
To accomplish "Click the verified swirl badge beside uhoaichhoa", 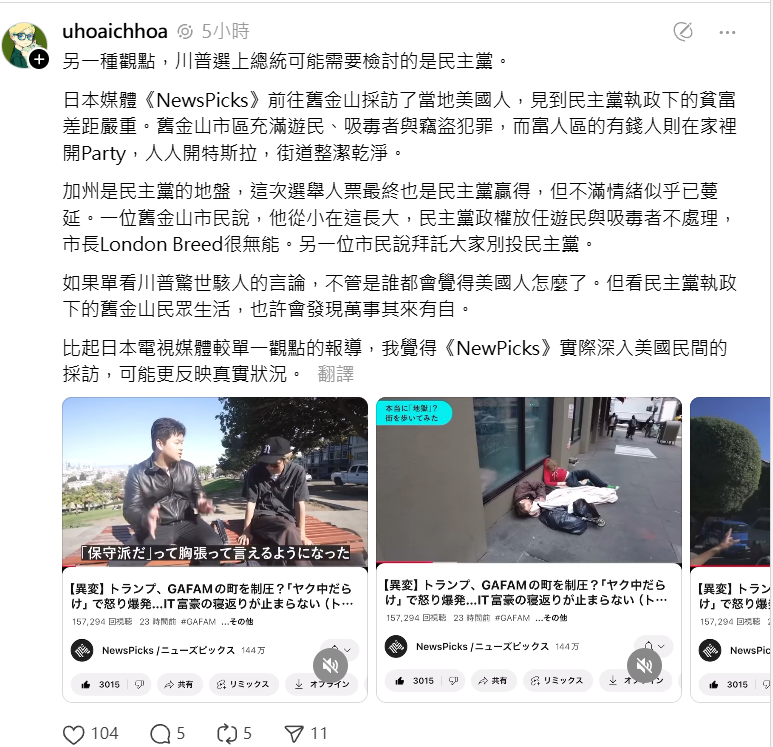I will [185, 32].
